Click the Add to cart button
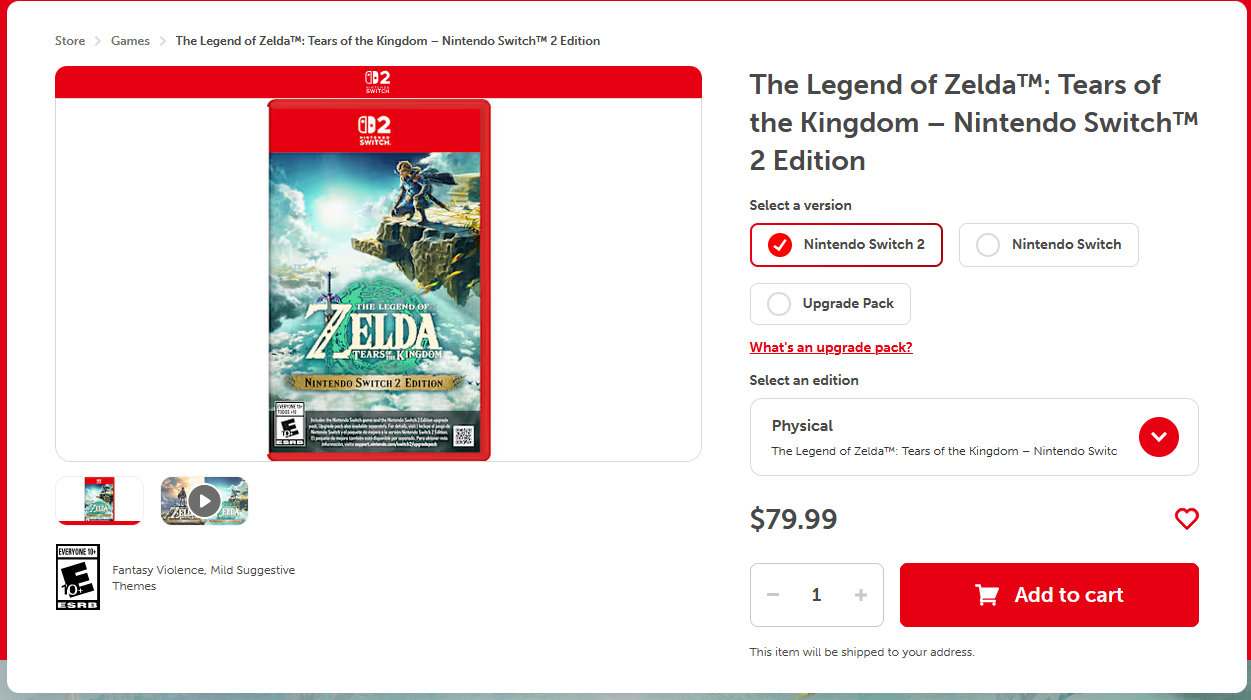Viewport: 1251px width, 700px height. [1049, 595]
